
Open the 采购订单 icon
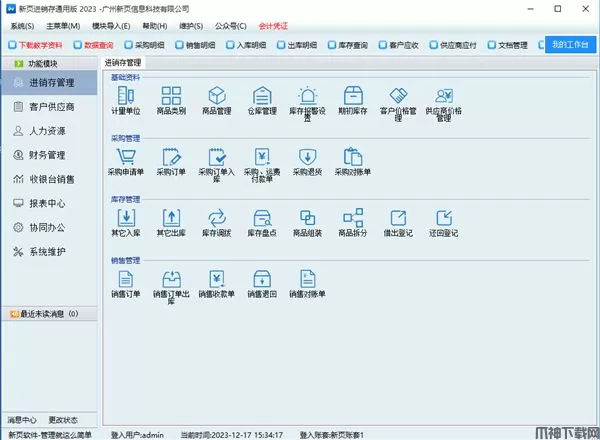point(171,156)
